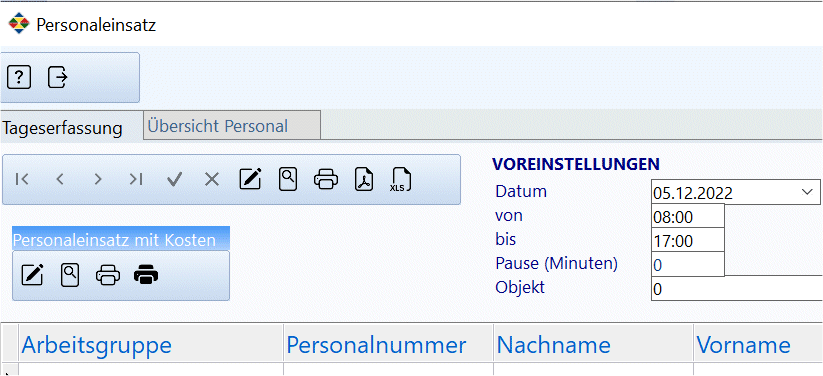Print from the navigation toolbar outline printer
The height and width of the screenshot is (376, 823).
coord(326,179)
